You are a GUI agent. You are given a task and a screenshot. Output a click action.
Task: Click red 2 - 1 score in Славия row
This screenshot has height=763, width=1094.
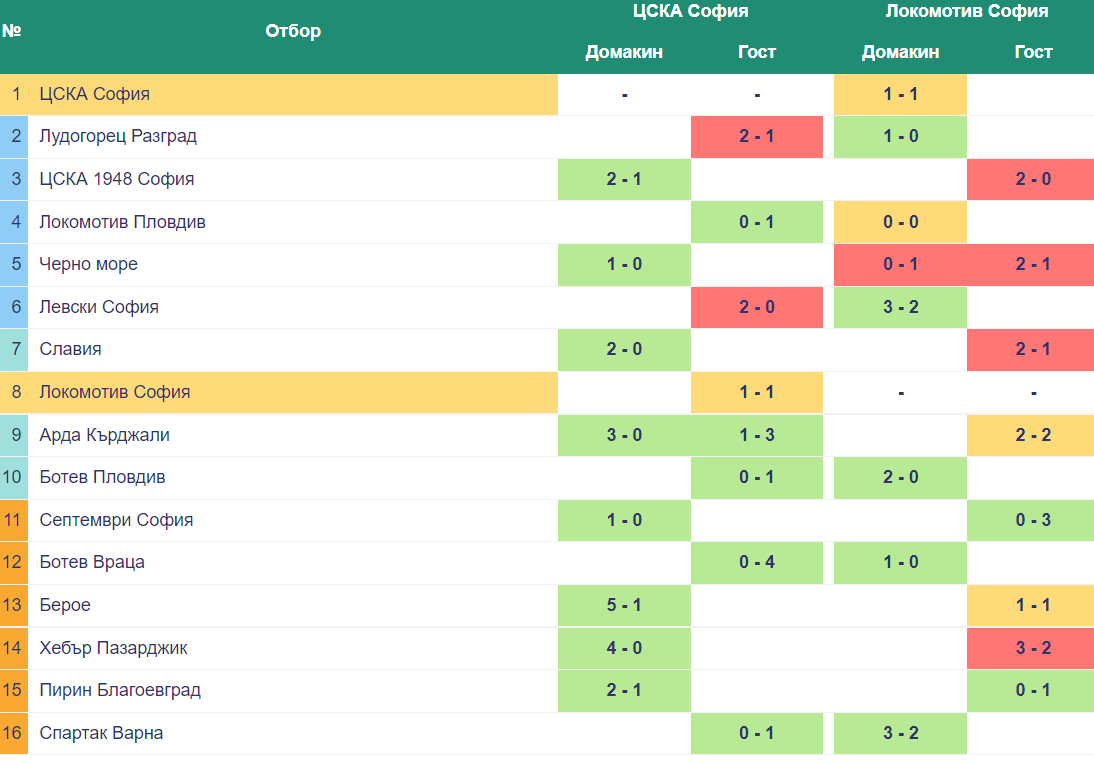coord(1031,350)
